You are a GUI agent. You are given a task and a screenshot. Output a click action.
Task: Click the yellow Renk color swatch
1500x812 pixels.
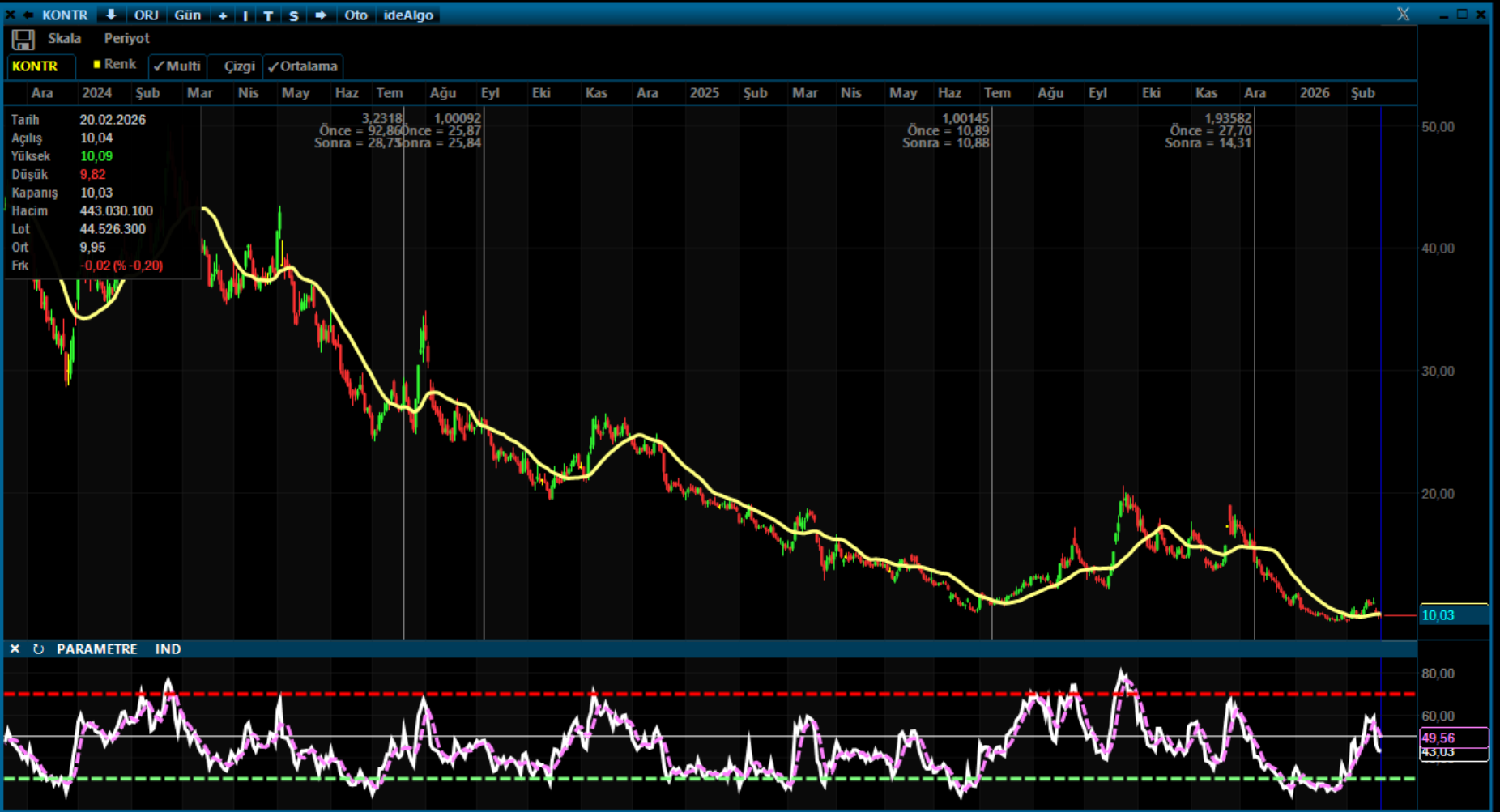click(97, 65)
